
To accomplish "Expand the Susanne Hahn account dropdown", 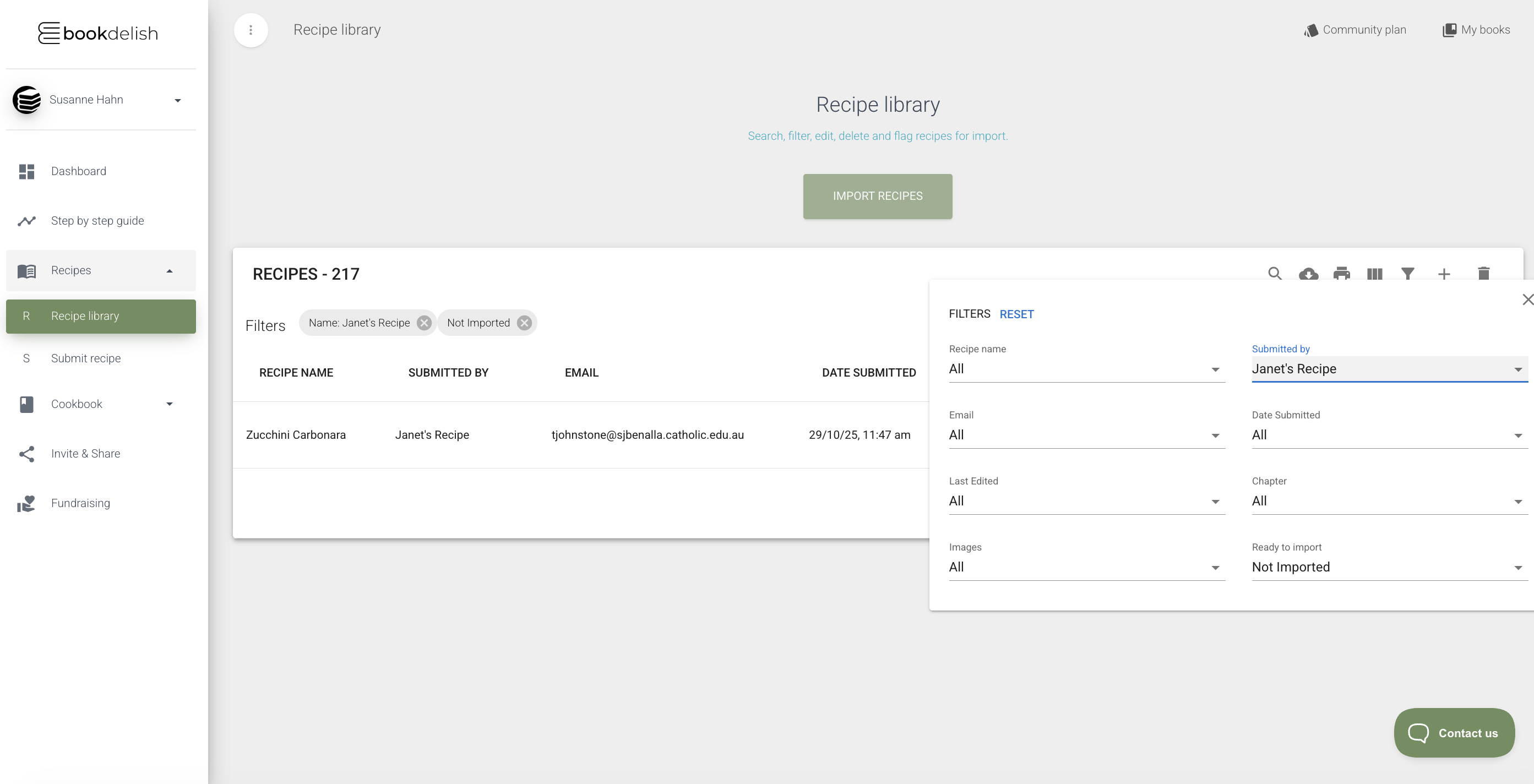I will (x=177, y=100).
